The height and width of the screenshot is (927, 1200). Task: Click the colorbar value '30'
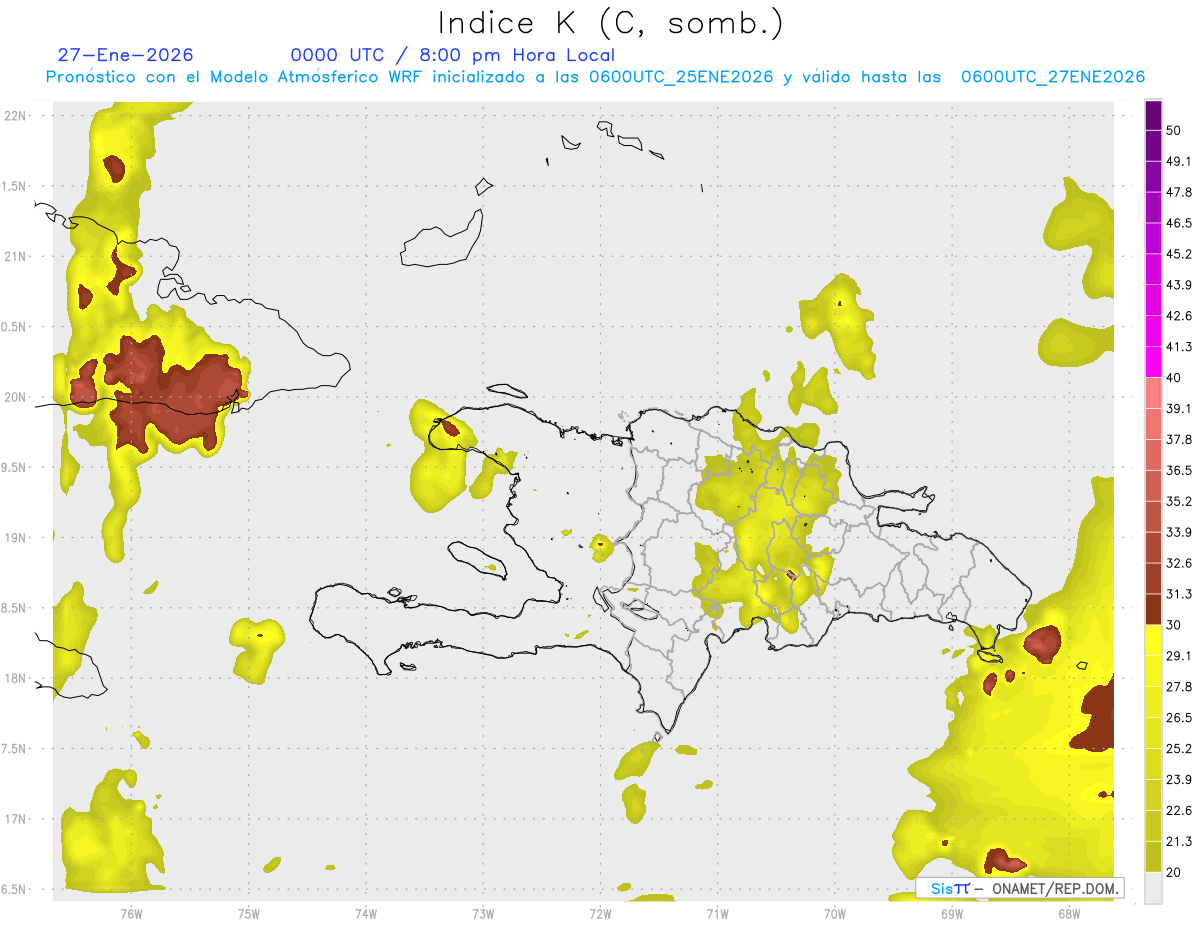[1175, 625]
